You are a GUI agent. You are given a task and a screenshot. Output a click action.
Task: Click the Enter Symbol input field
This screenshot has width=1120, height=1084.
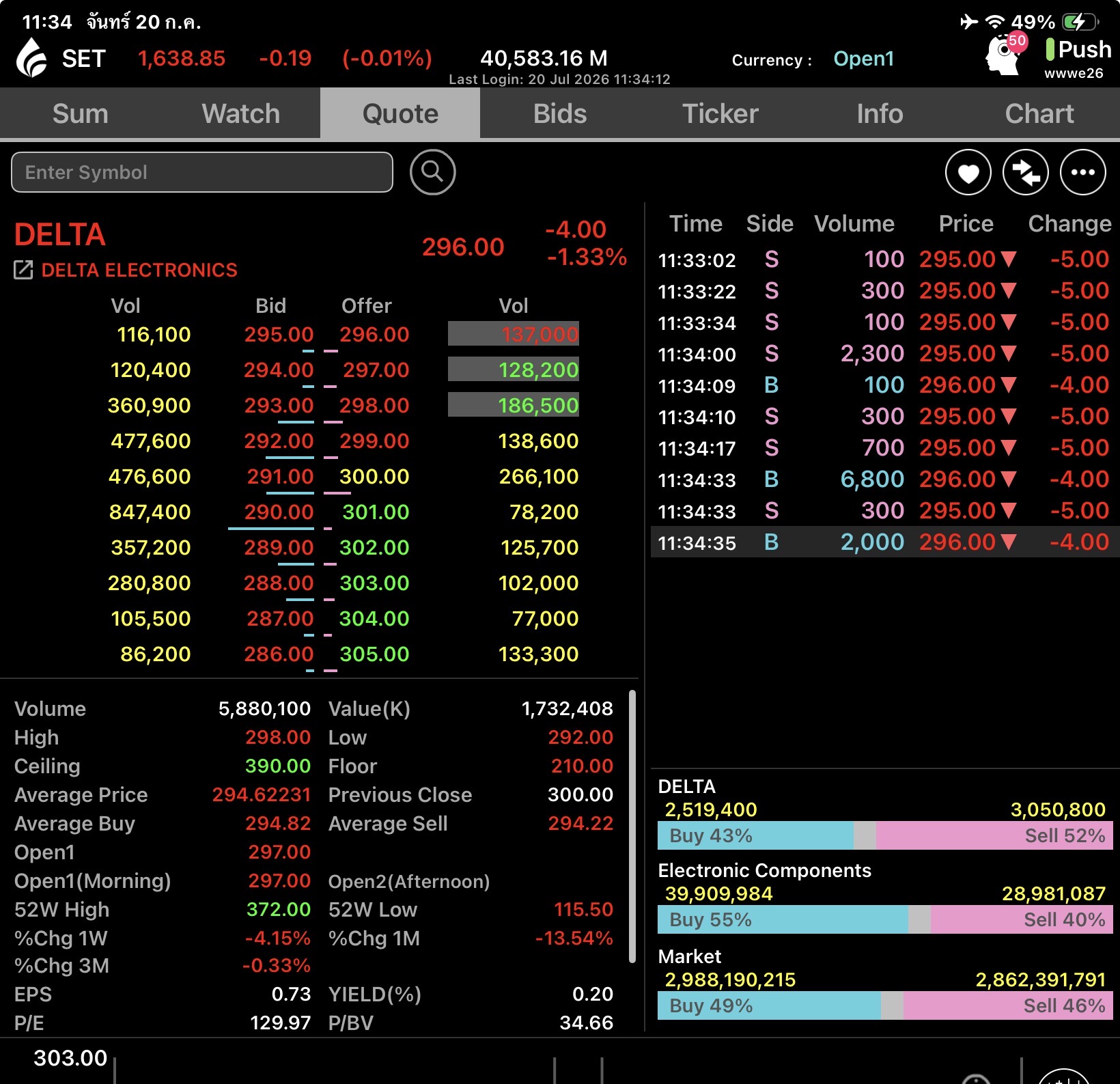pos(202,172)
